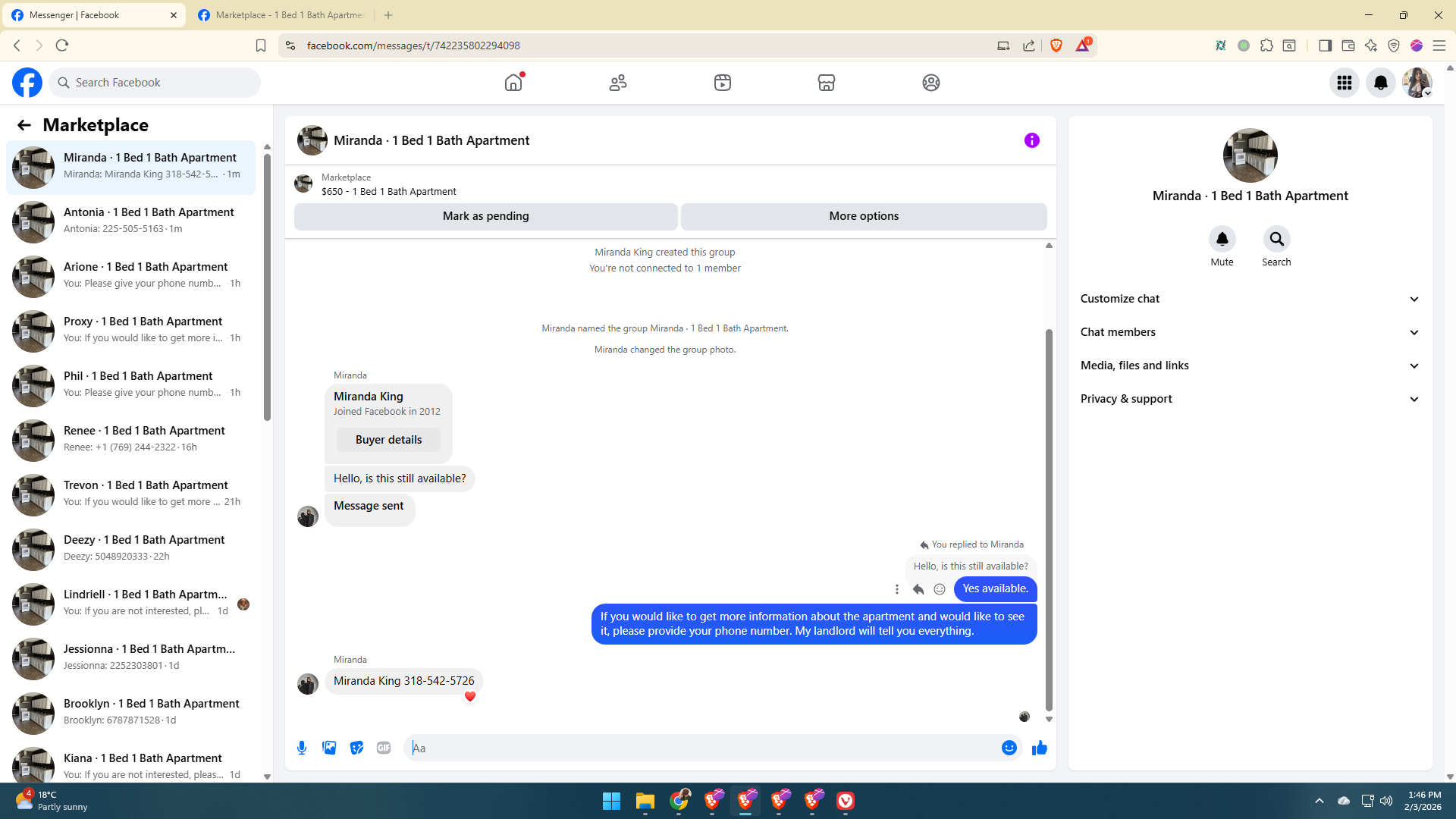Screen dimensions: 1456x819
Task: Open the Facebook notifications bell
Action: [1380, 83]
